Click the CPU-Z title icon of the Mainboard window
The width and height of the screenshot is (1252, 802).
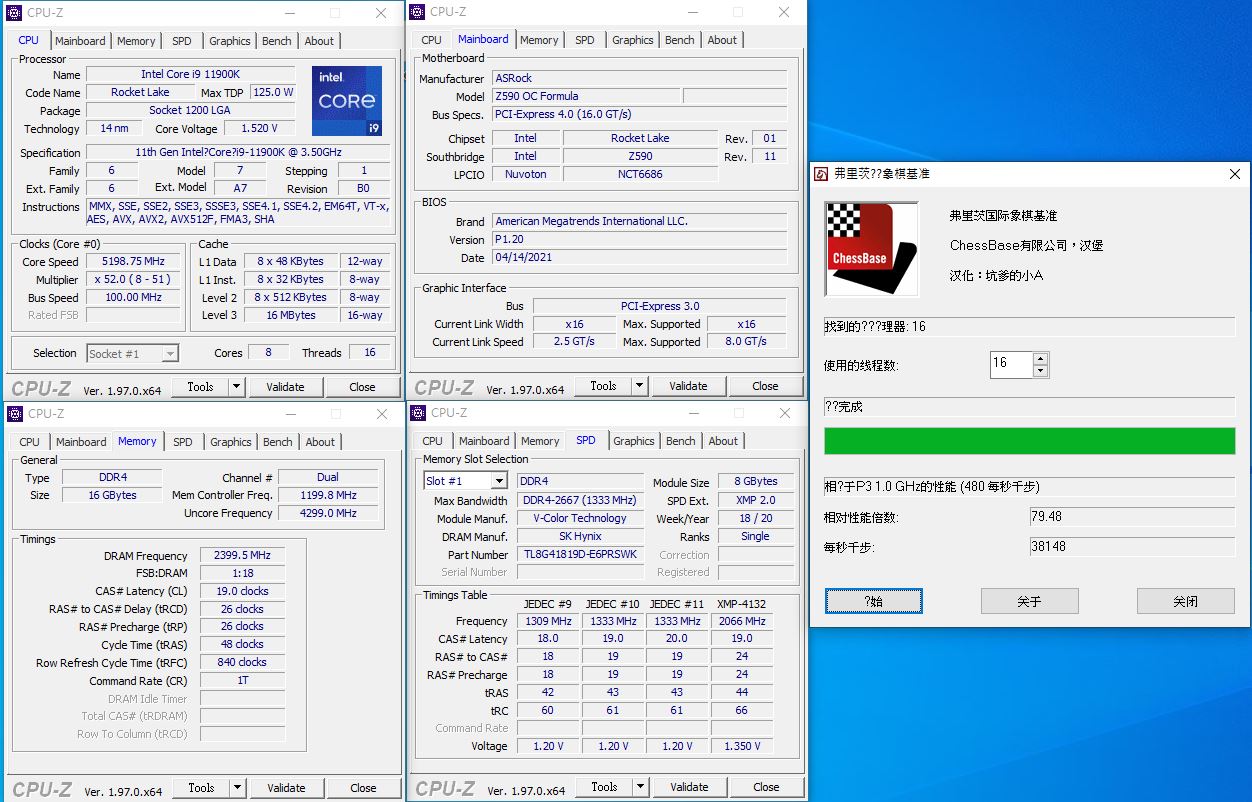(x=418, y=12)
